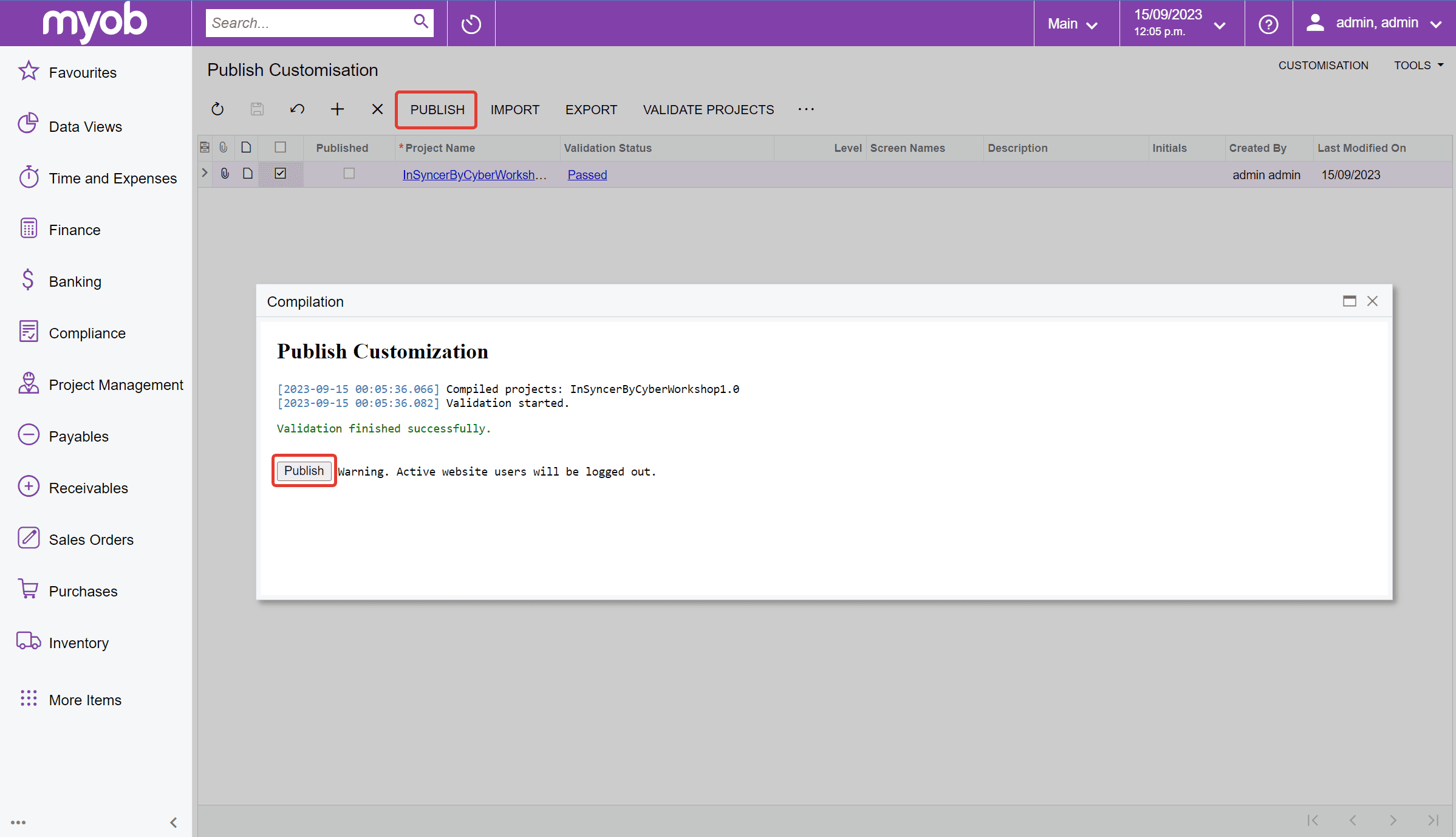Go to the previous page of the grid
The height and width of the screenshot is (837, 1456).
[1353, 821]
